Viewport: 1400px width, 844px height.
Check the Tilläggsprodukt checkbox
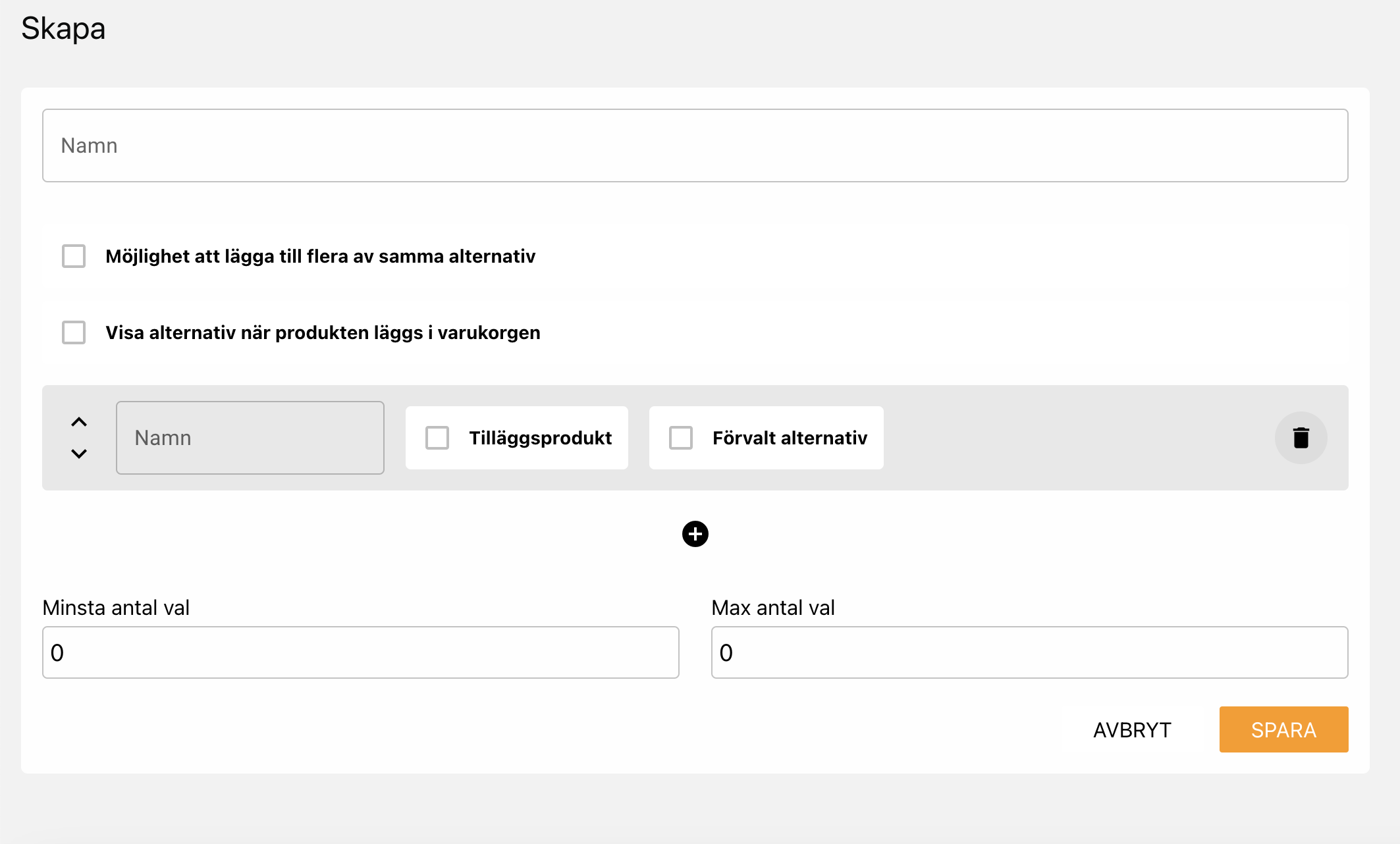(437, 438)
